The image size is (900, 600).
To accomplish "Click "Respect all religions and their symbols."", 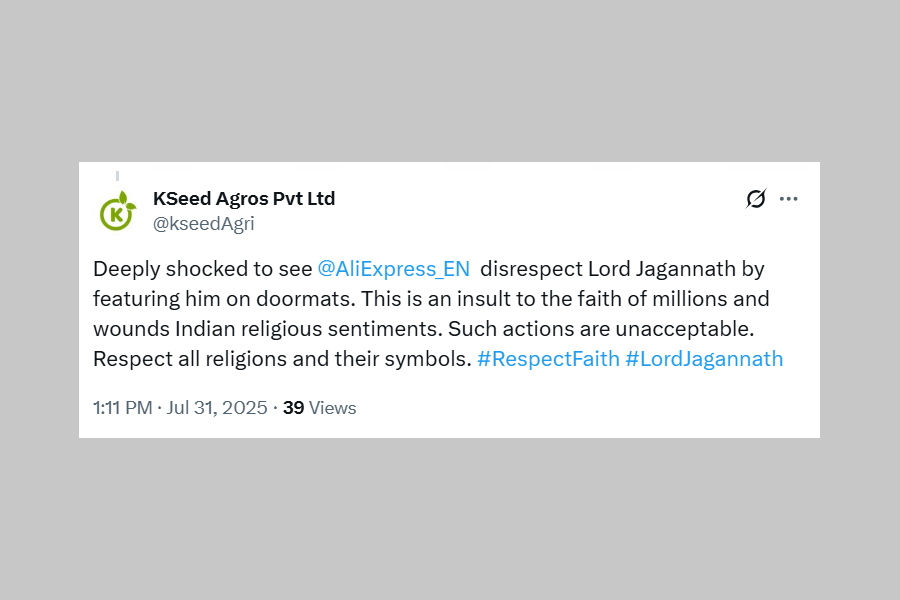I will [x=282, y=359].
